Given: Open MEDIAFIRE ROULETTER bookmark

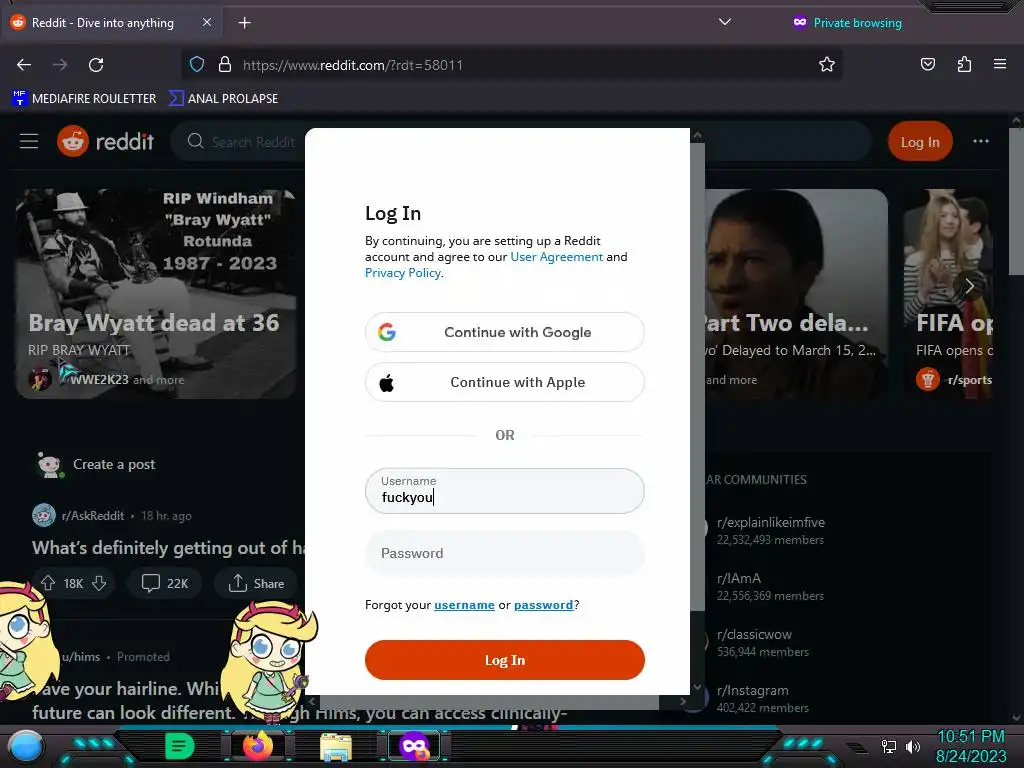Looking at the screenshot, I should pos(84,99).
